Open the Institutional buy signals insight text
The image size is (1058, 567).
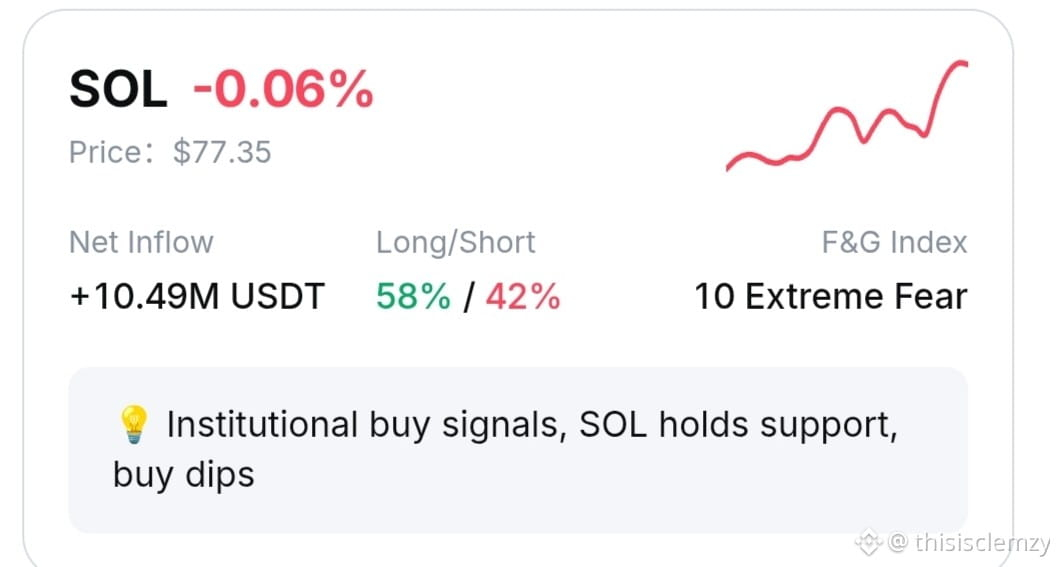tap(532, 425)
